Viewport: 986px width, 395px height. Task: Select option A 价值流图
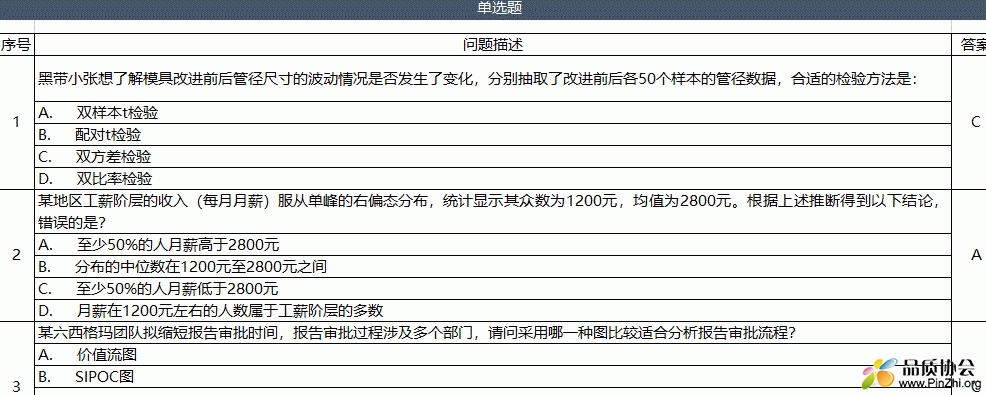(493, 355)
